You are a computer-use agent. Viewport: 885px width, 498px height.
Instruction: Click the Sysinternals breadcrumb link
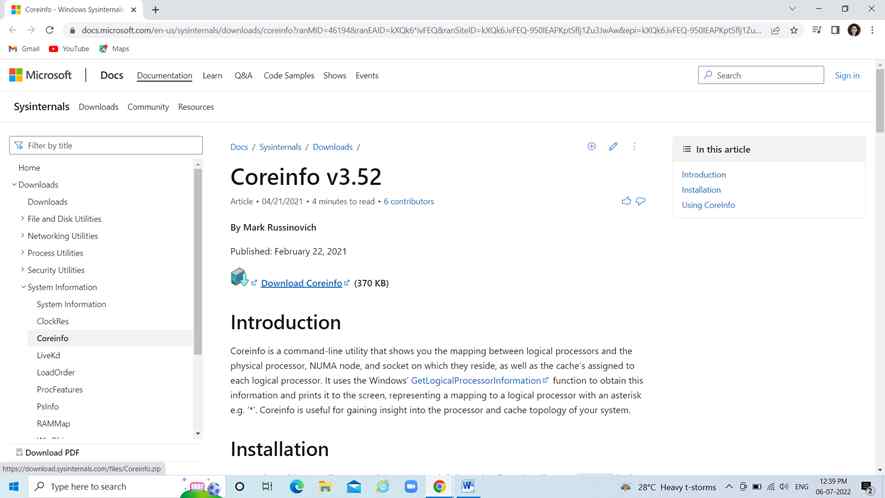click(280, 147)
